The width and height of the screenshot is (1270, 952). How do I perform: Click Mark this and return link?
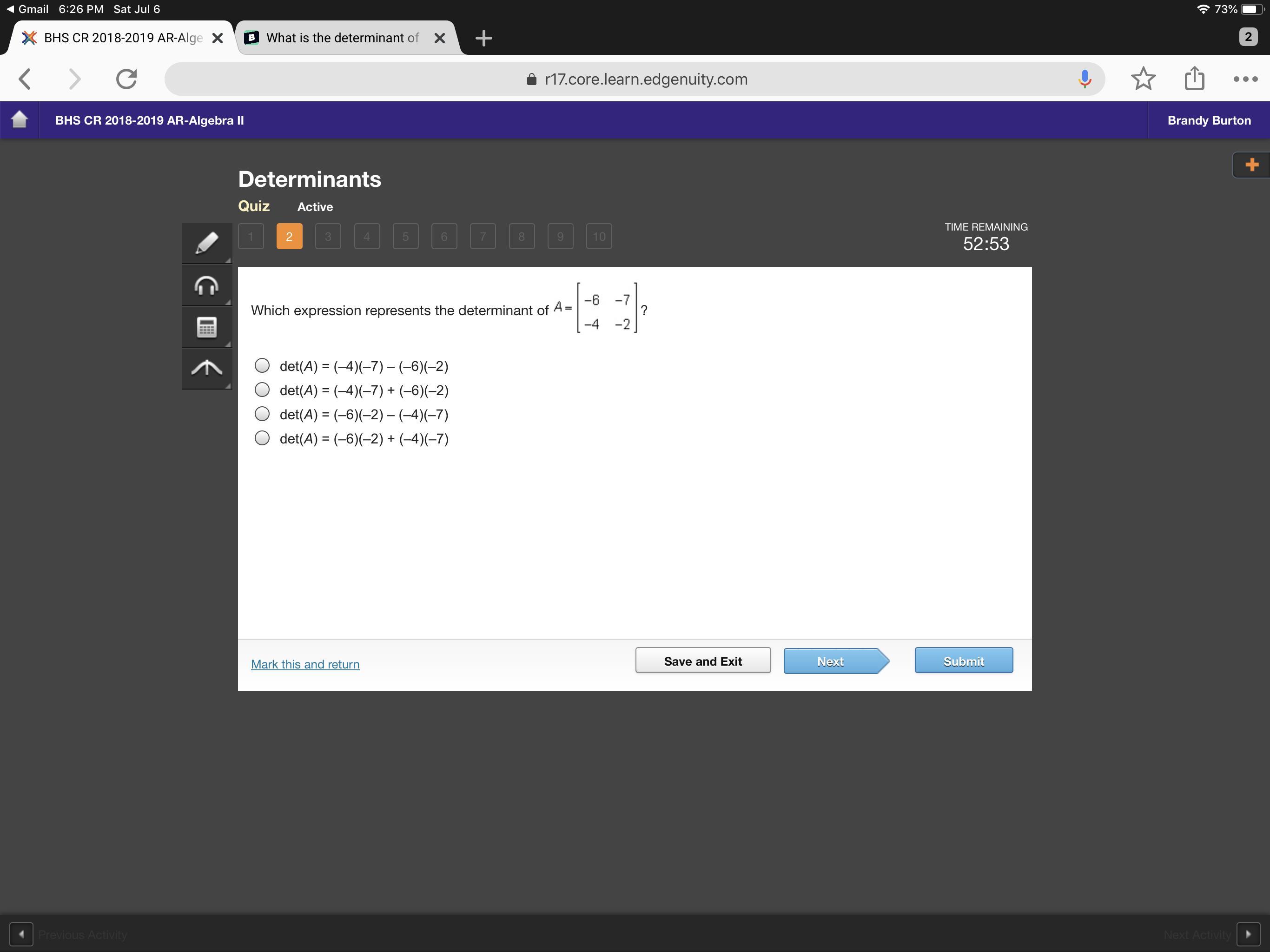tap(305, 664)
